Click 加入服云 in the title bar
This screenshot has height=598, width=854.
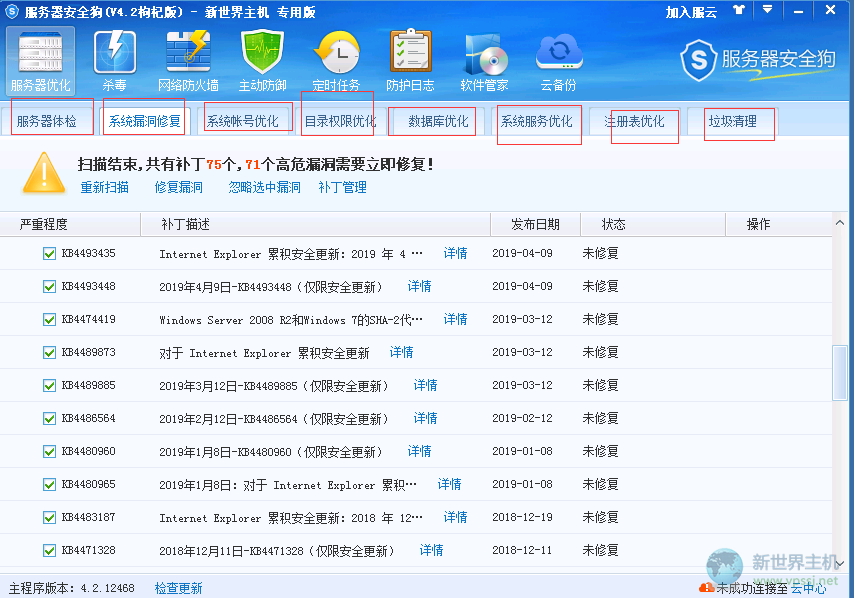pos(691,12)
